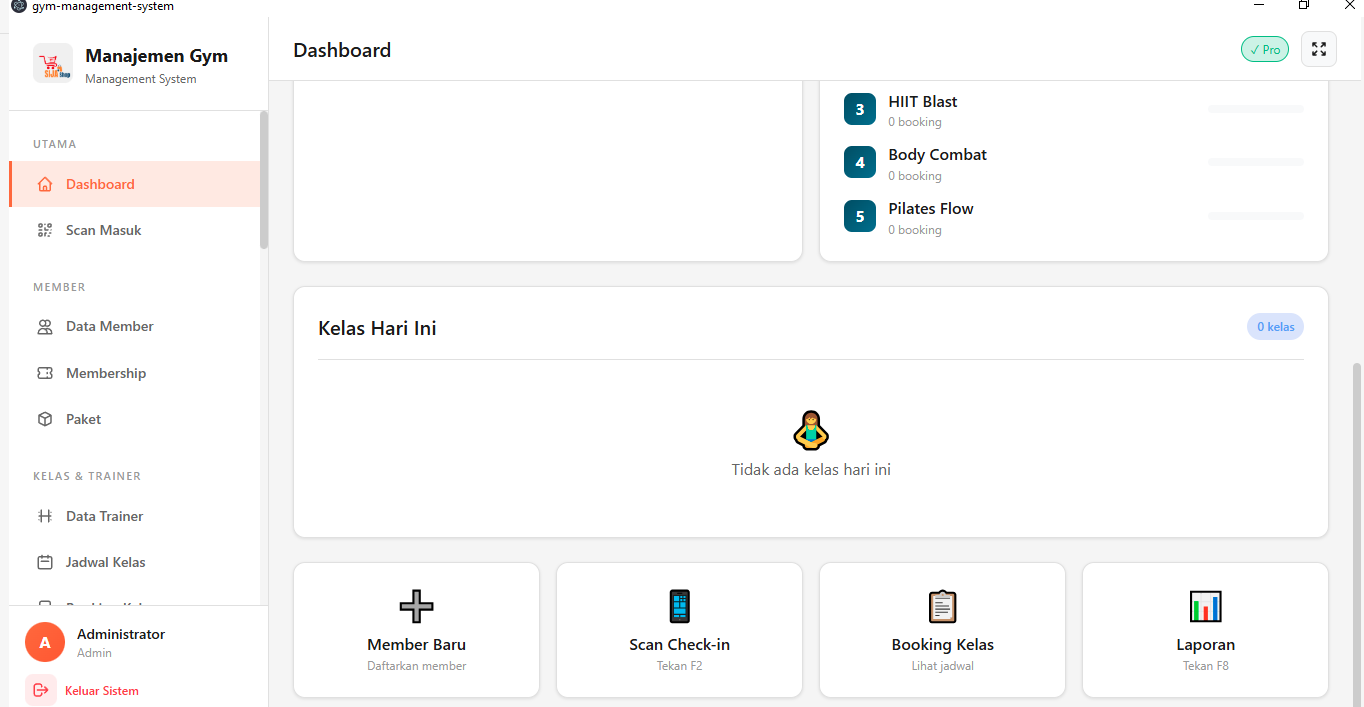Click the Jadwal Kelas calendar icon
This screenshot has height=707, width=1364.
(45, 562)
